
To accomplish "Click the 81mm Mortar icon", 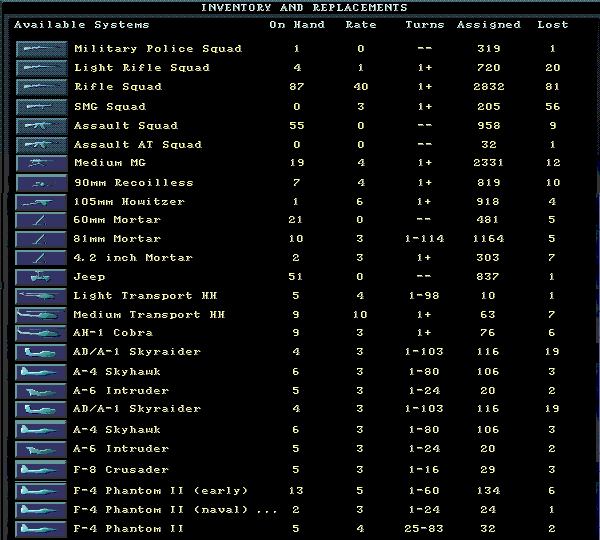I will [41, 239].
